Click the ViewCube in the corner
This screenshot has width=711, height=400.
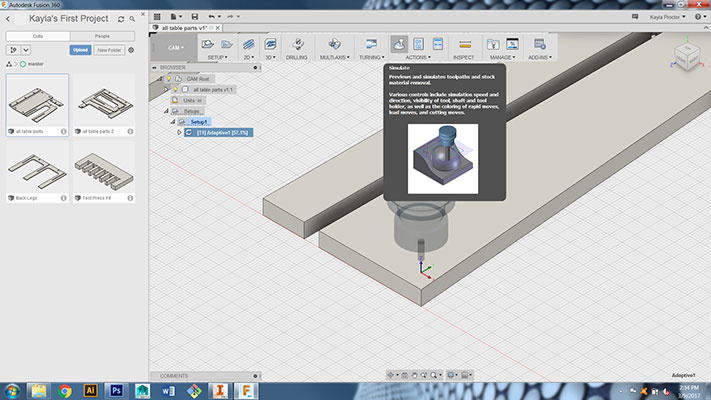pos(687,55)
